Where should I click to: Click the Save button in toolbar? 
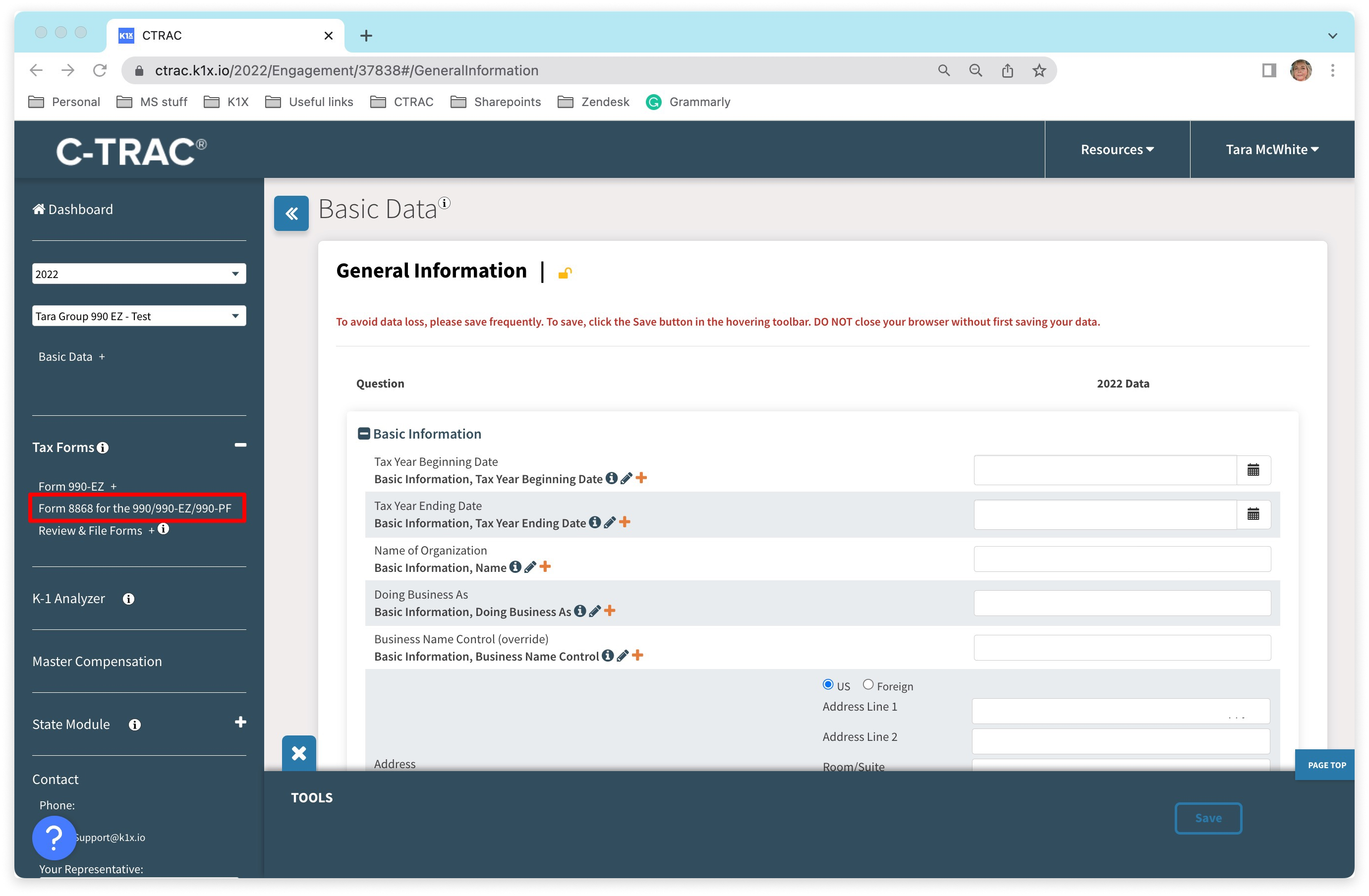click(x=1207, y=818)
